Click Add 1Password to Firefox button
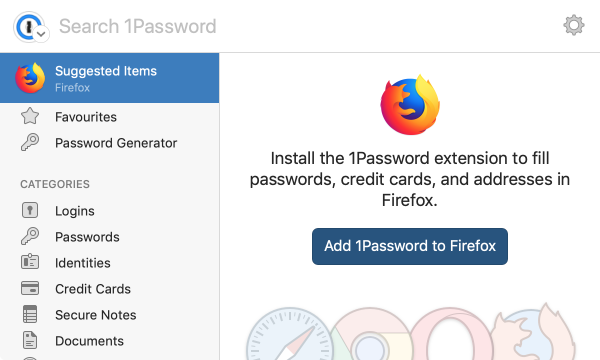 point(410,246)
